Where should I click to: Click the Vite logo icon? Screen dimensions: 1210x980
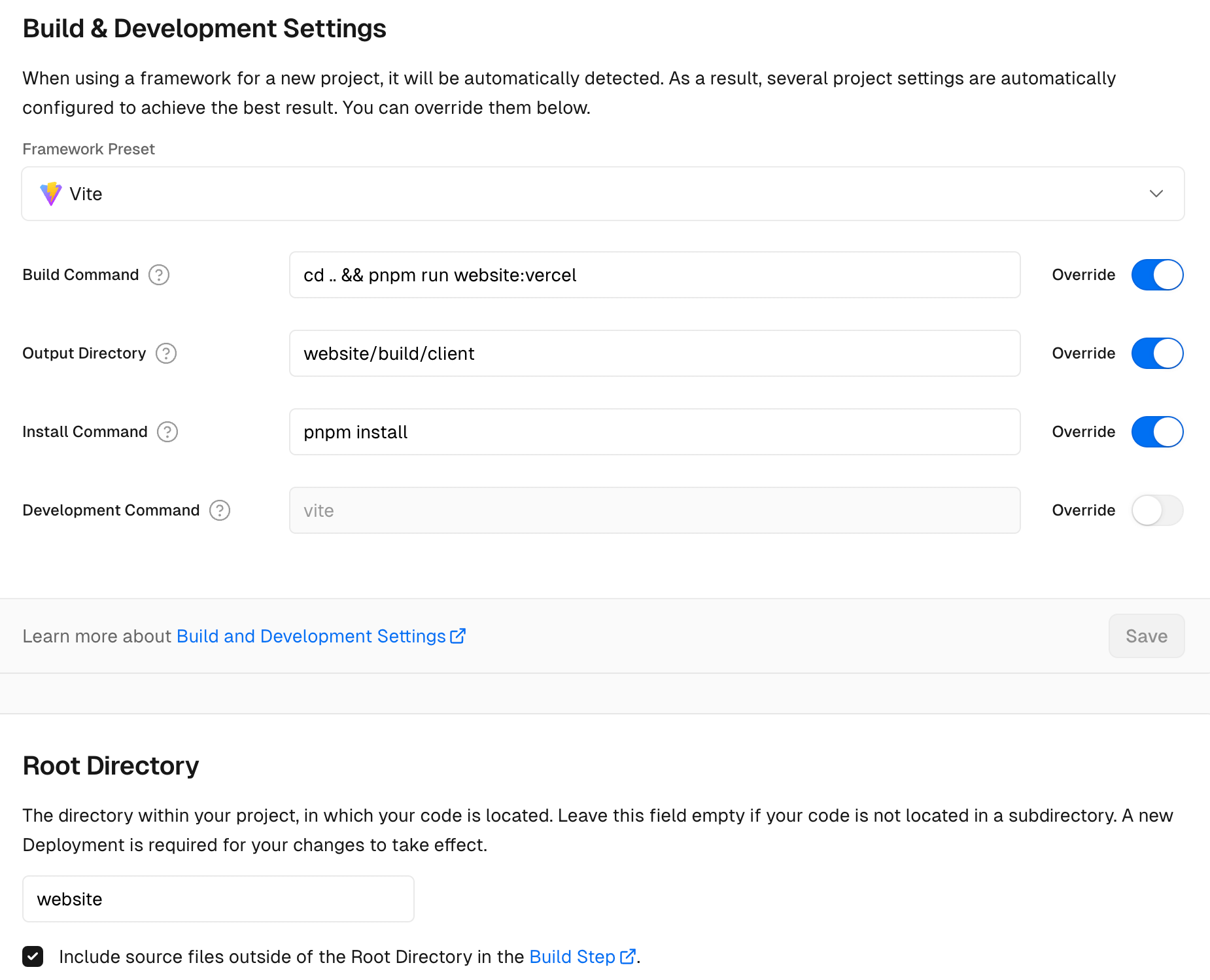point(51,194)
